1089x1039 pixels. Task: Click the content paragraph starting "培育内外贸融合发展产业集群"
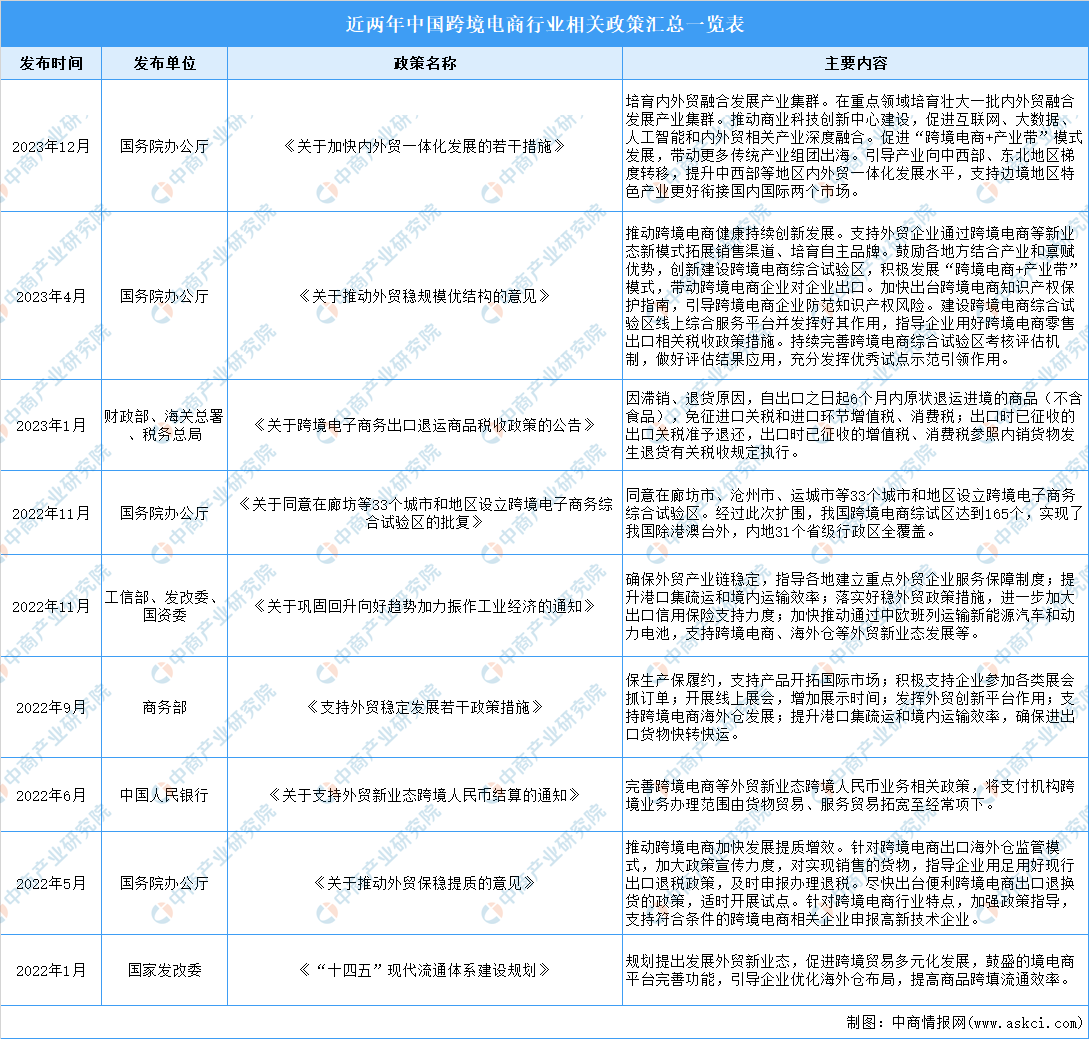[x=854, y=147]
